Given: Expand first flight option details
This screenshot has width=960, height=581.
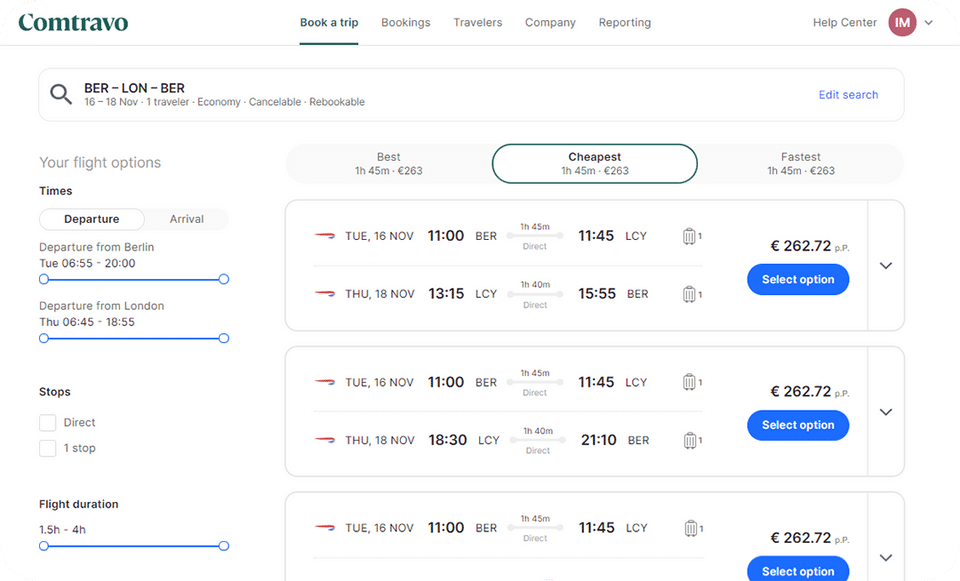Looking at the screenshot, I should (885, 266).
